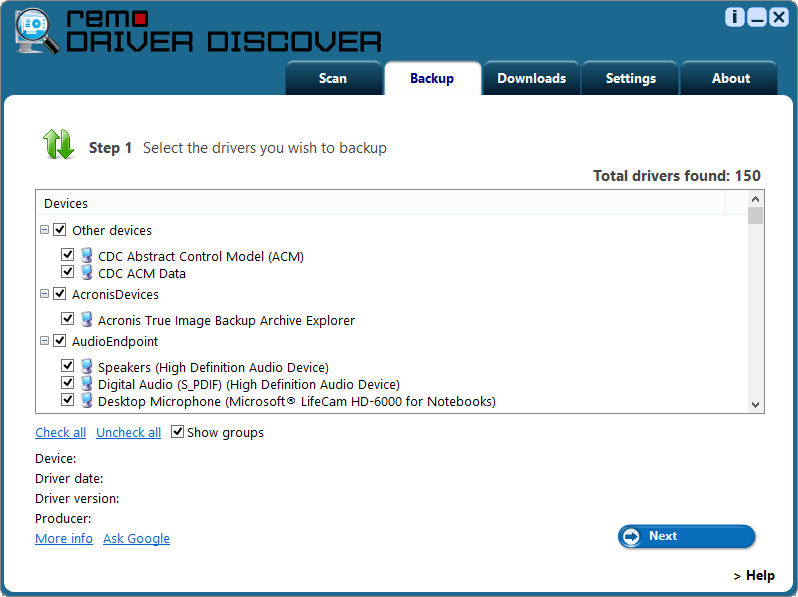Click the device list scrollbar thumb
The image size is (798, 597).
pos(755,215)
